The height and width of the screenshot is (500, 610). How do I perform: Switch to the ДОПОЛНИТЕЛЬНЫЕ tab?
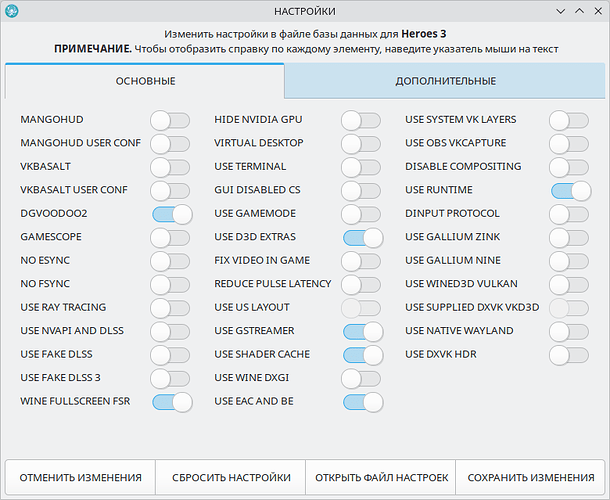tap(445, 81)
